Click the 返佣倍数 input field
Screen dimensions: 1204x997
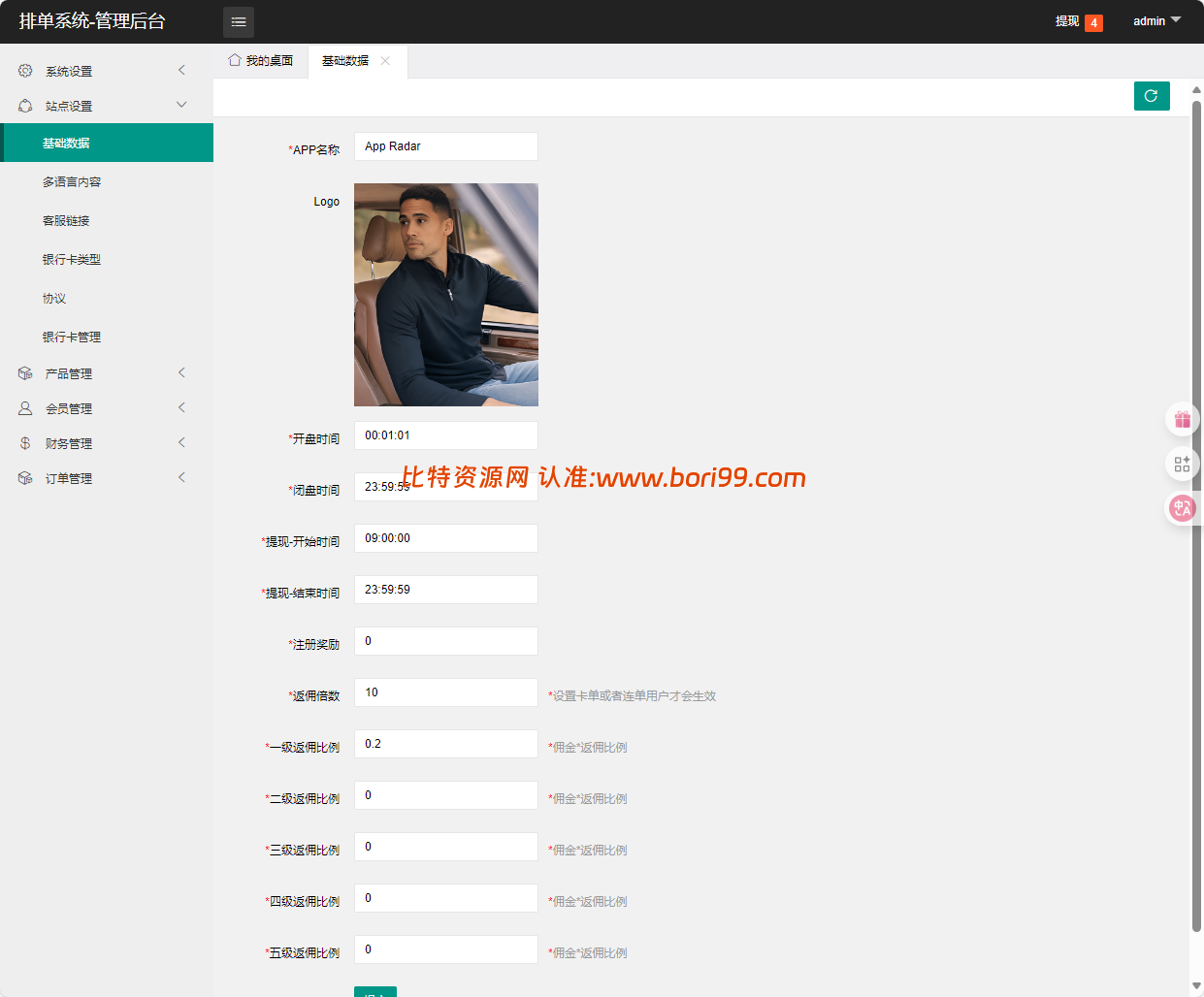tap(446, 692)
